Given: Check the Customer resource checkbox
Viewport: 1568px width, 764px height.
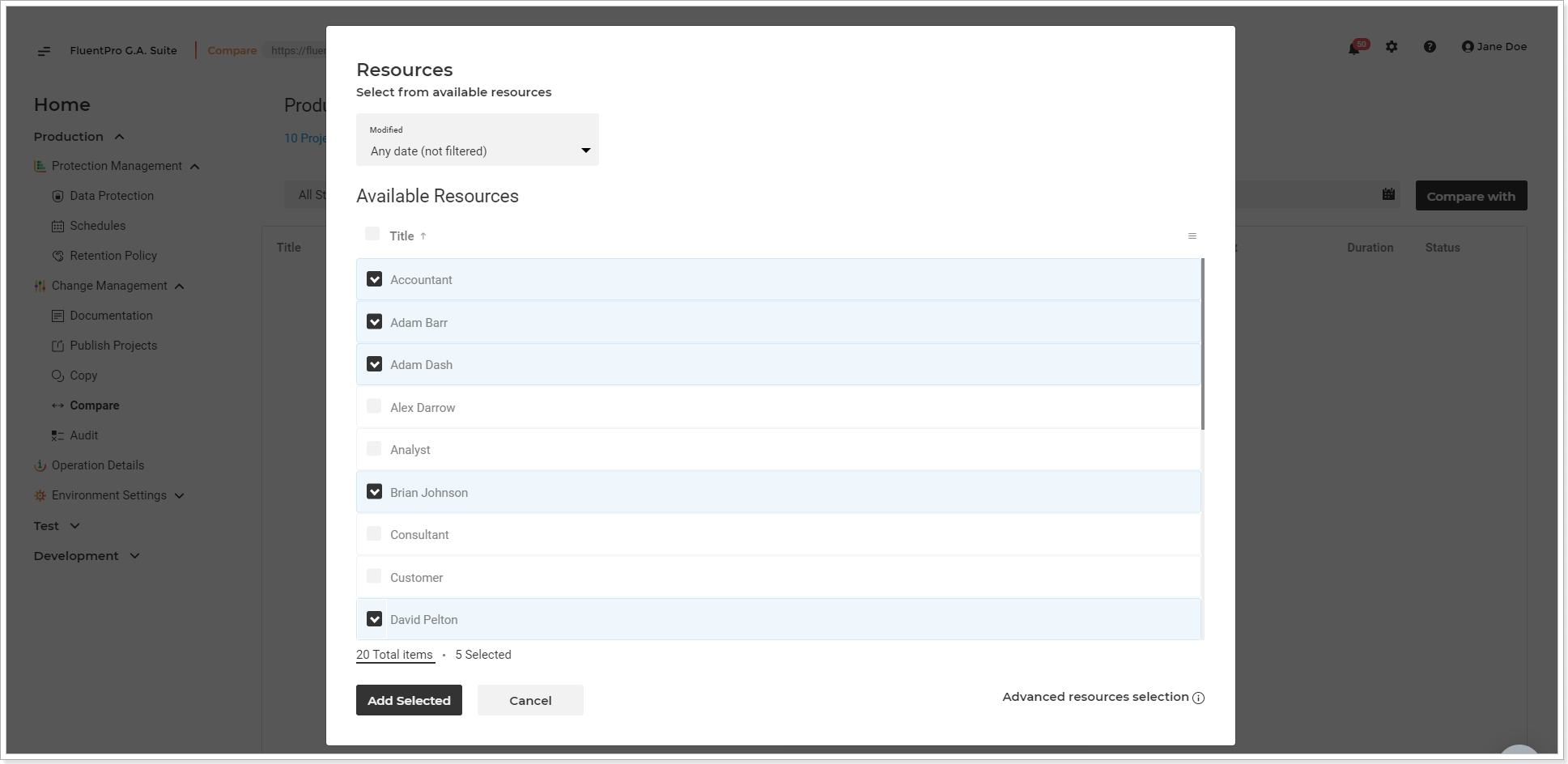Looking at the screenshot, I should [374, 576].
